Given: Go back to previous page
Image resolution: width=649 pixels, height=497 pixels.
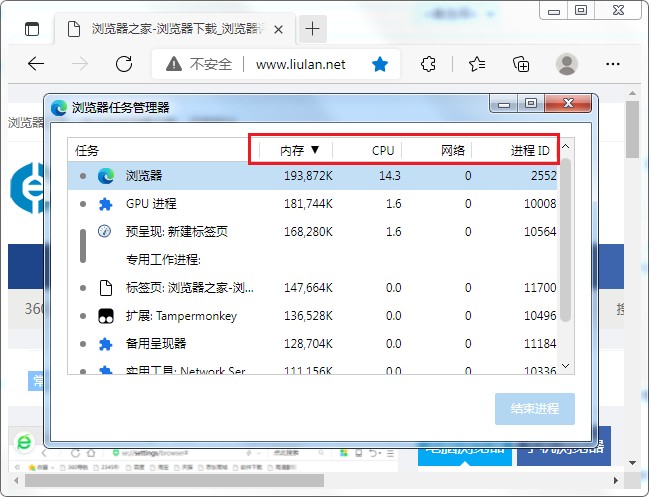Looking at the screenshot, I should coord(36,64).
